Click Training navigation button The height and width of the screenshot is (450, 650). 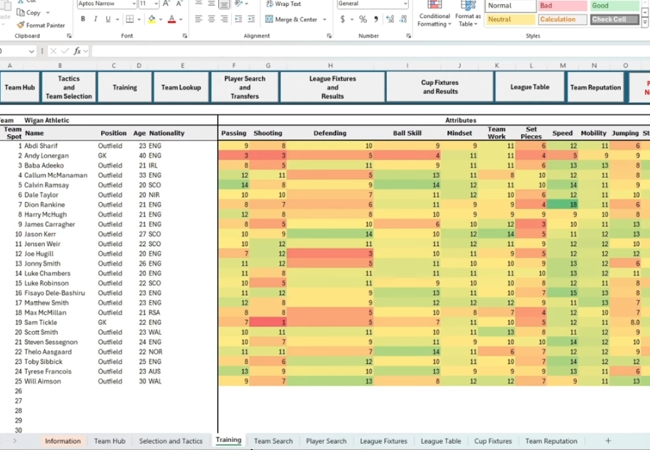(x=125, y=87)
